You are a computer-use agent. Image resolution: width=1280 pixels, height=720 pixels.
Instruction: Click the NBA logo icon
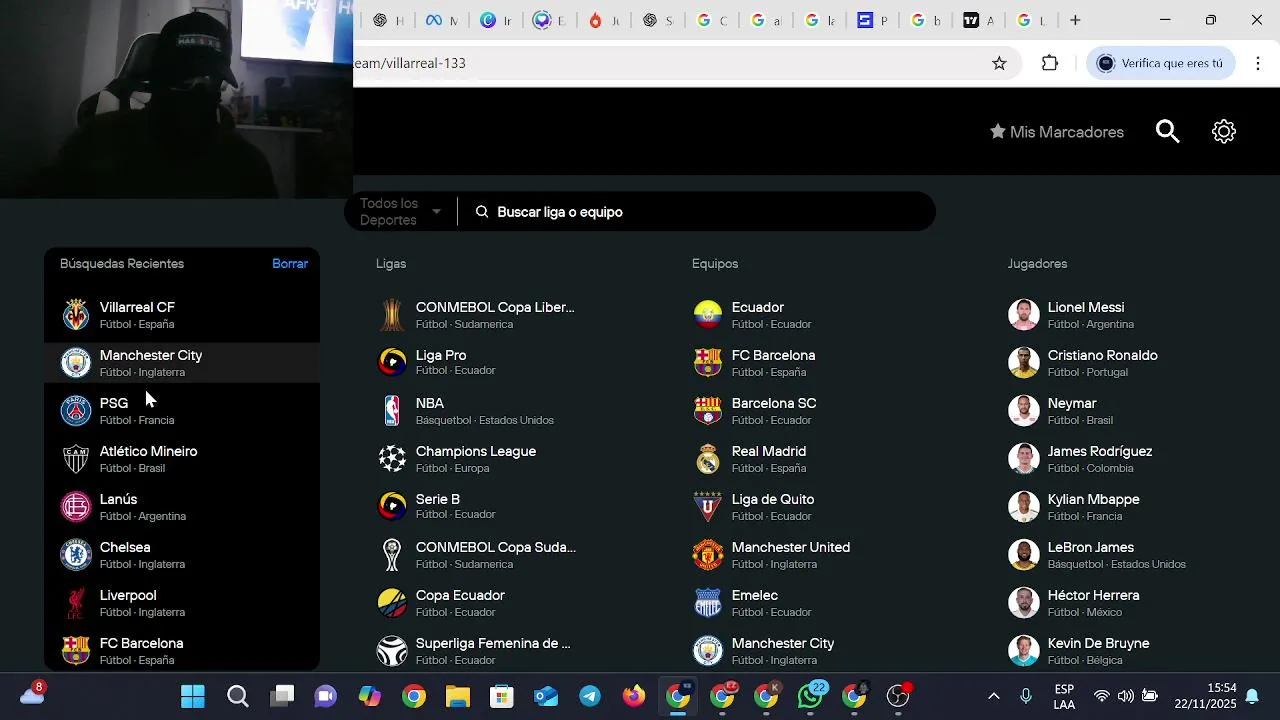pos(392,411)
